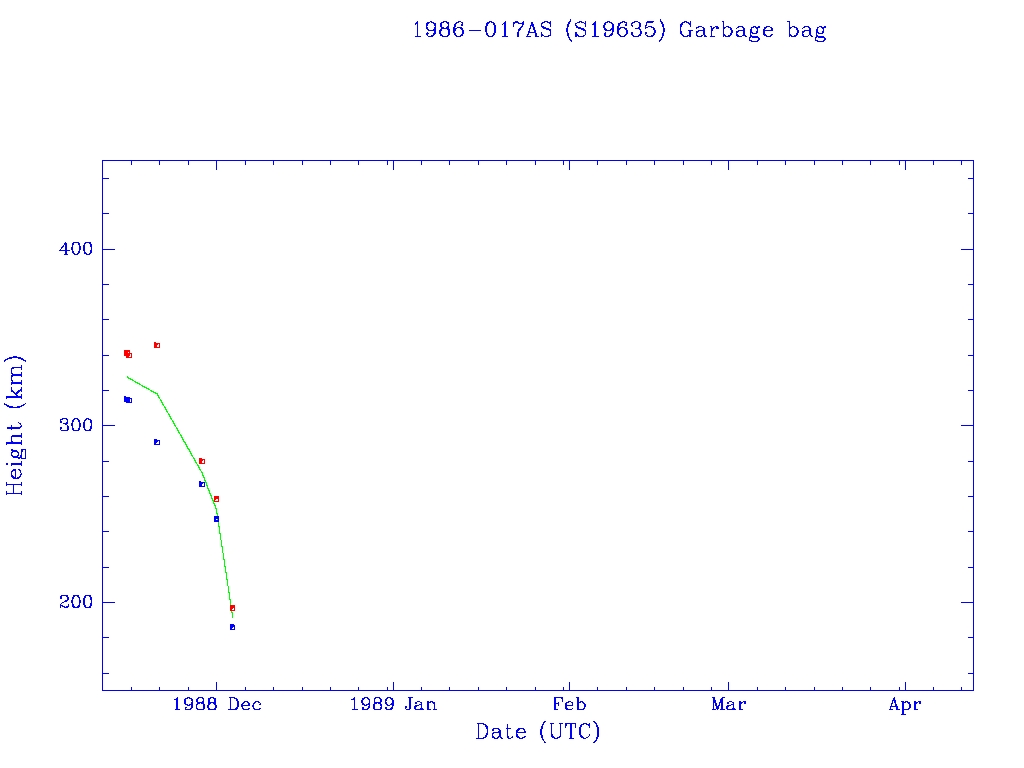Click the 400 y-axis tick label
This screenshot has height=768, width=1024.
coord(70,249)
